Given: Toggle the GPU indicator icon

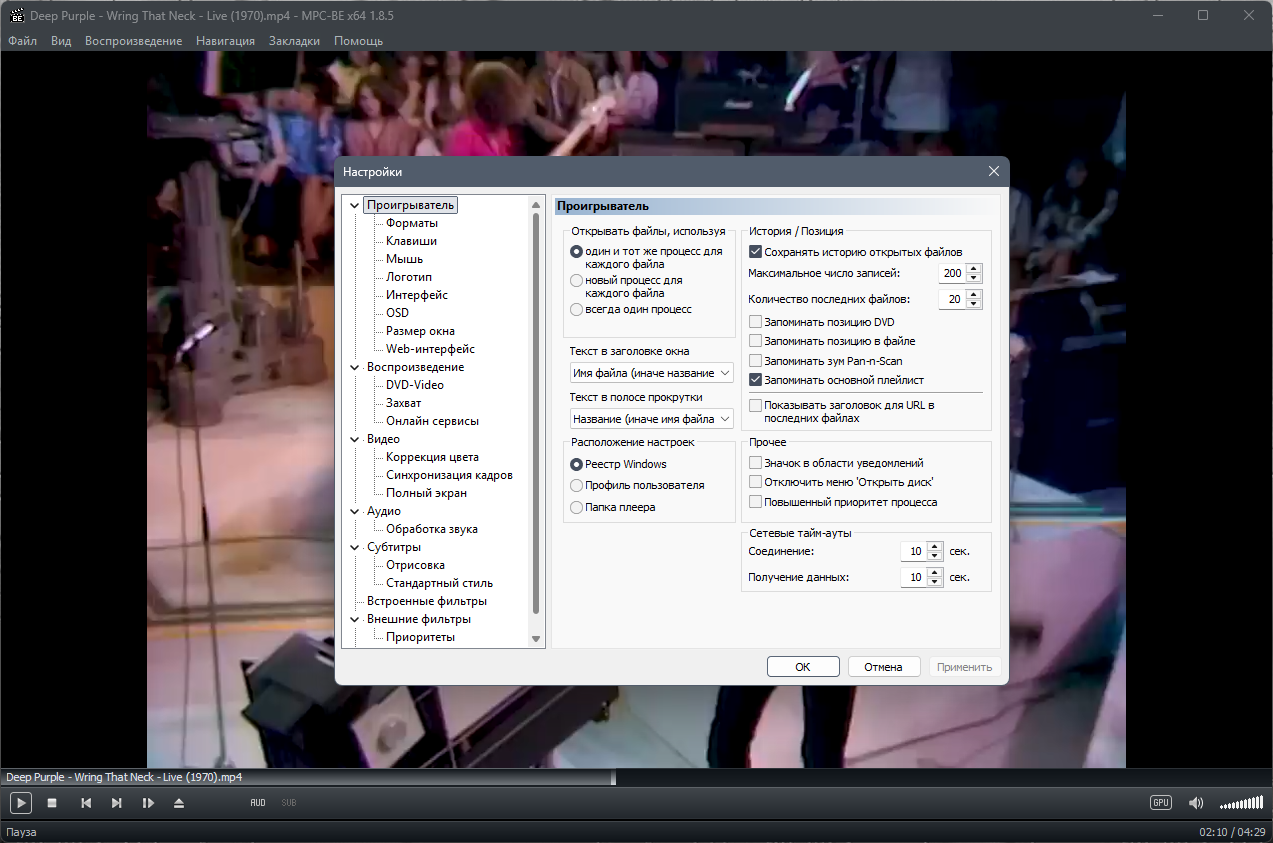Looking at the screenshot, I should point(1160,803).
